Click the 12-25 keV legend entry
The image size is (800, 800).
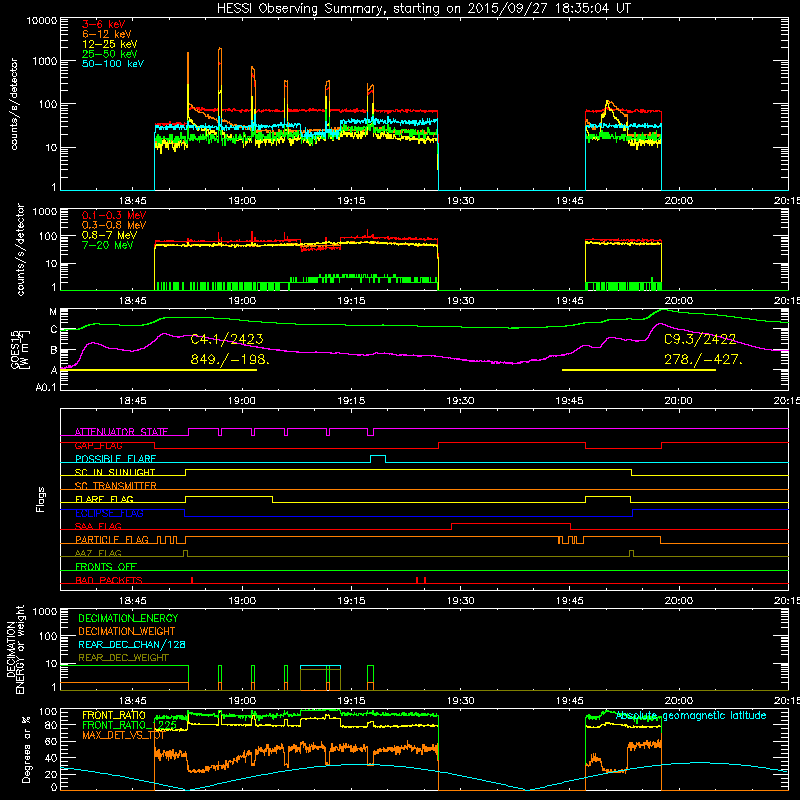109,44
